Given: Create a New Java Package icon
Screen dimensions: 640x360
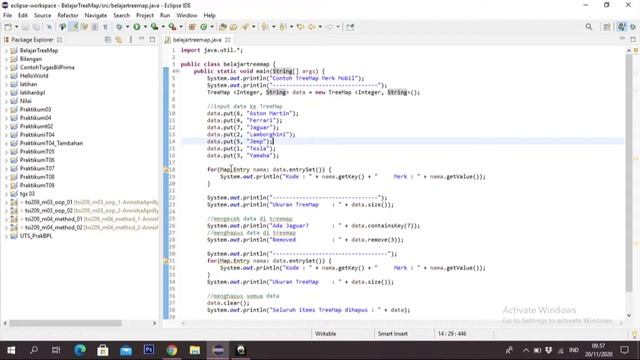Looking at the screenshot, I should [x=192, y=27].
